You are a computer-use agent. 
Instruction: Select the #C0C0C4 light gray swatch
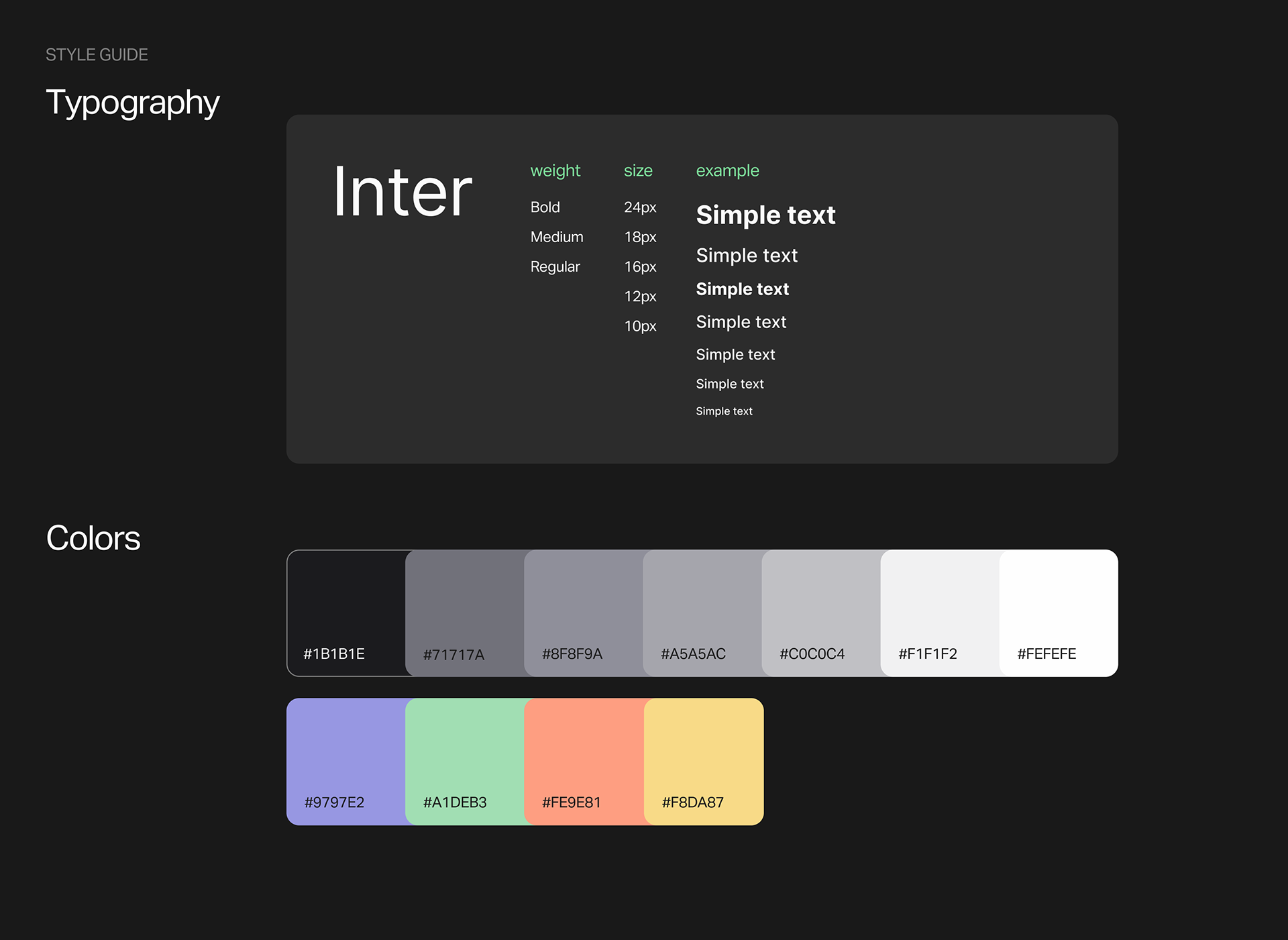(820, 612)
